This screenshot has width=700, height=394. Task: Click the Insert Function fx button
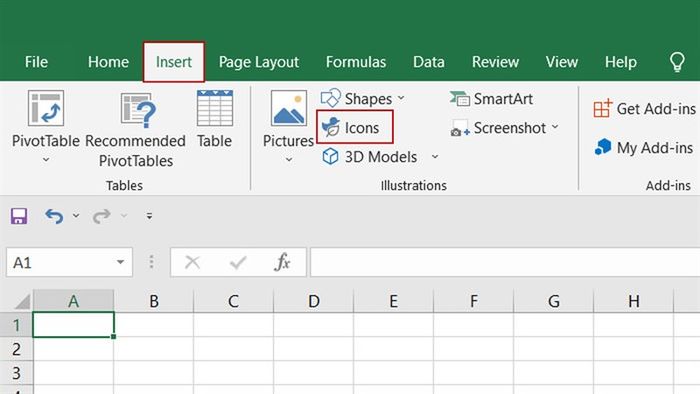282,262
